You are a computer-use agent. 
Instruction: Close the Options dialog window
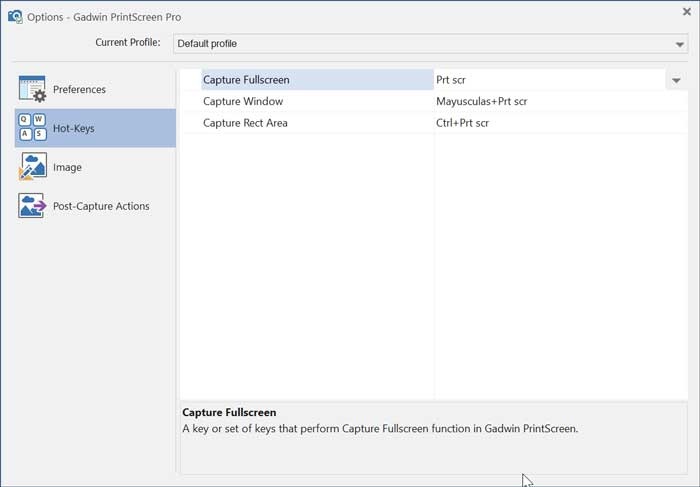pyautogui.click(x=686, y=12)
